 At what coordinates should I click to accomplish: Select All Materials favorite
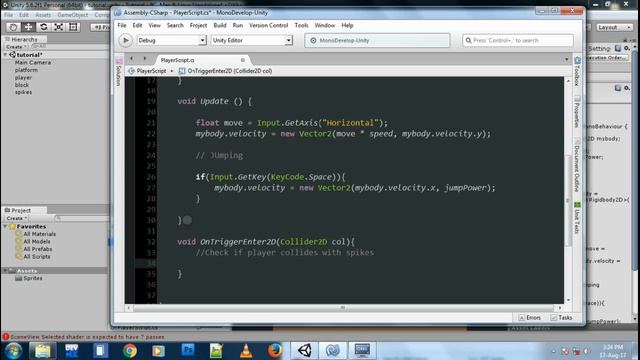[39, 234]
